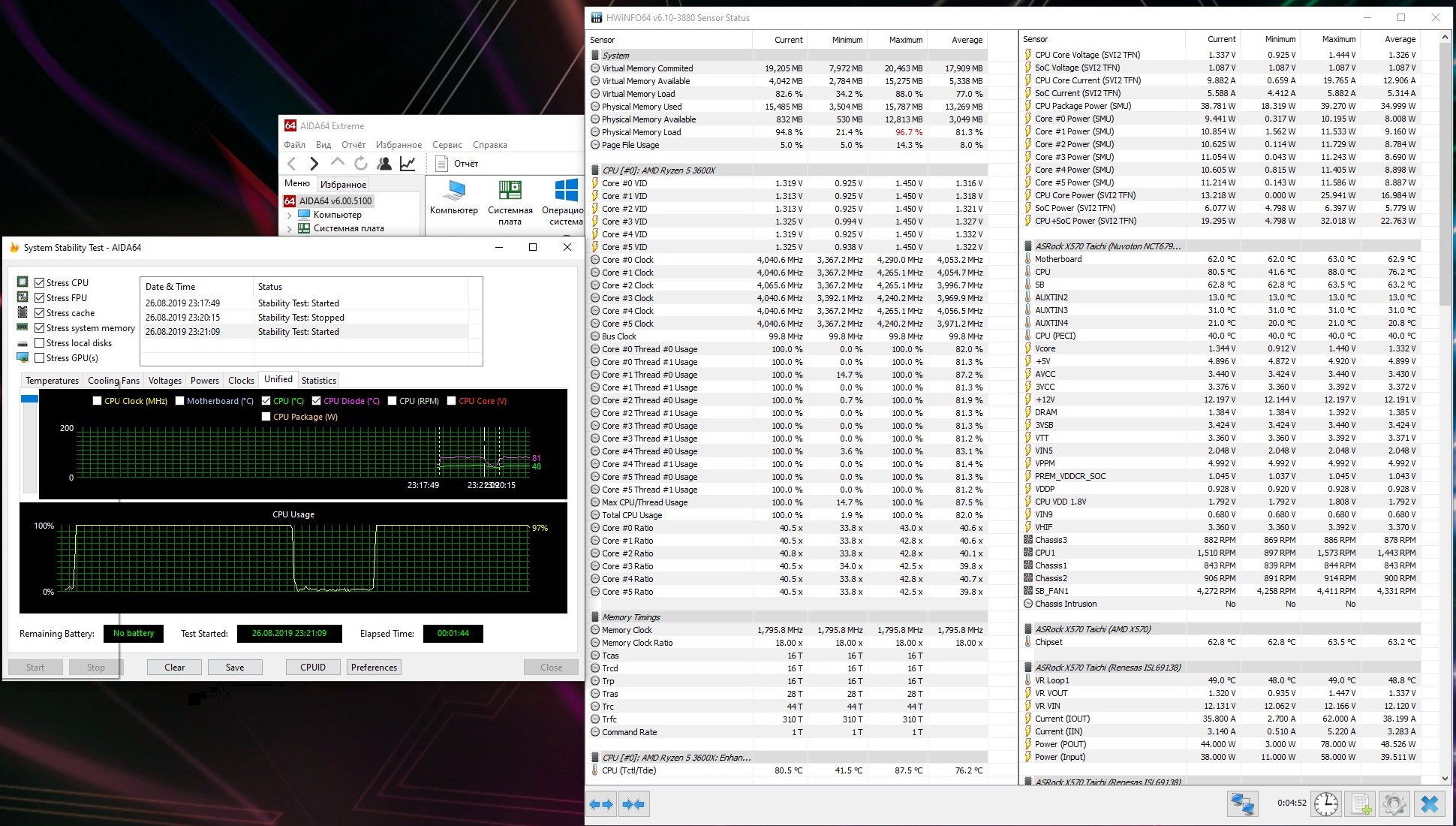The width and height of the screenshot is (1456, 826).
Task: Expand the Системная плата tree node
Action: coord(290,228)
